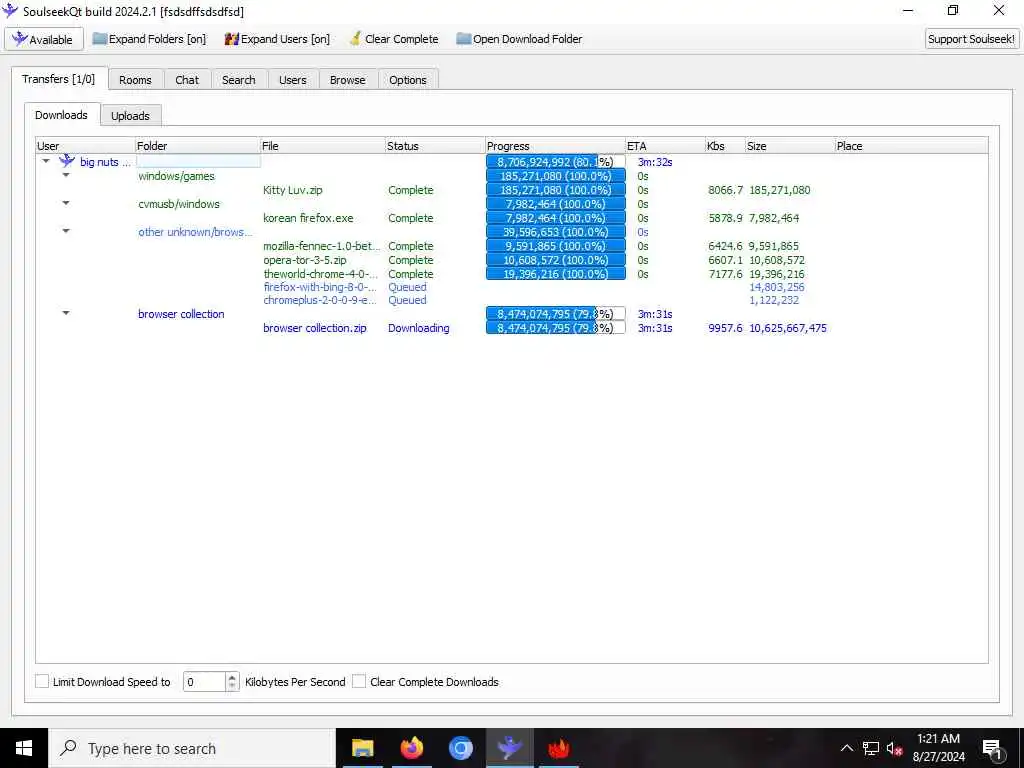Open File Explorer from taskbar
Screen dimensions: 1024x768
click(x=362, y=748)
